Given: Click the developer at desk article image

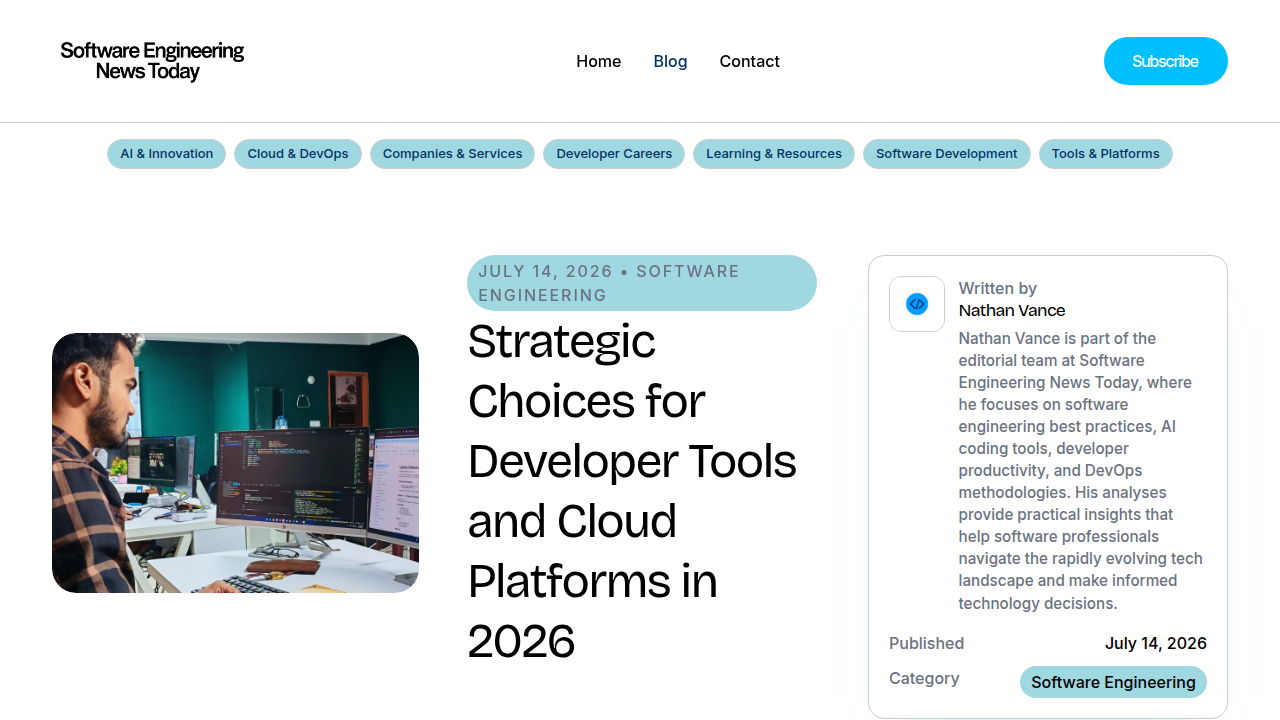Looking at the screenshot, I should click(x=235, y=463).
